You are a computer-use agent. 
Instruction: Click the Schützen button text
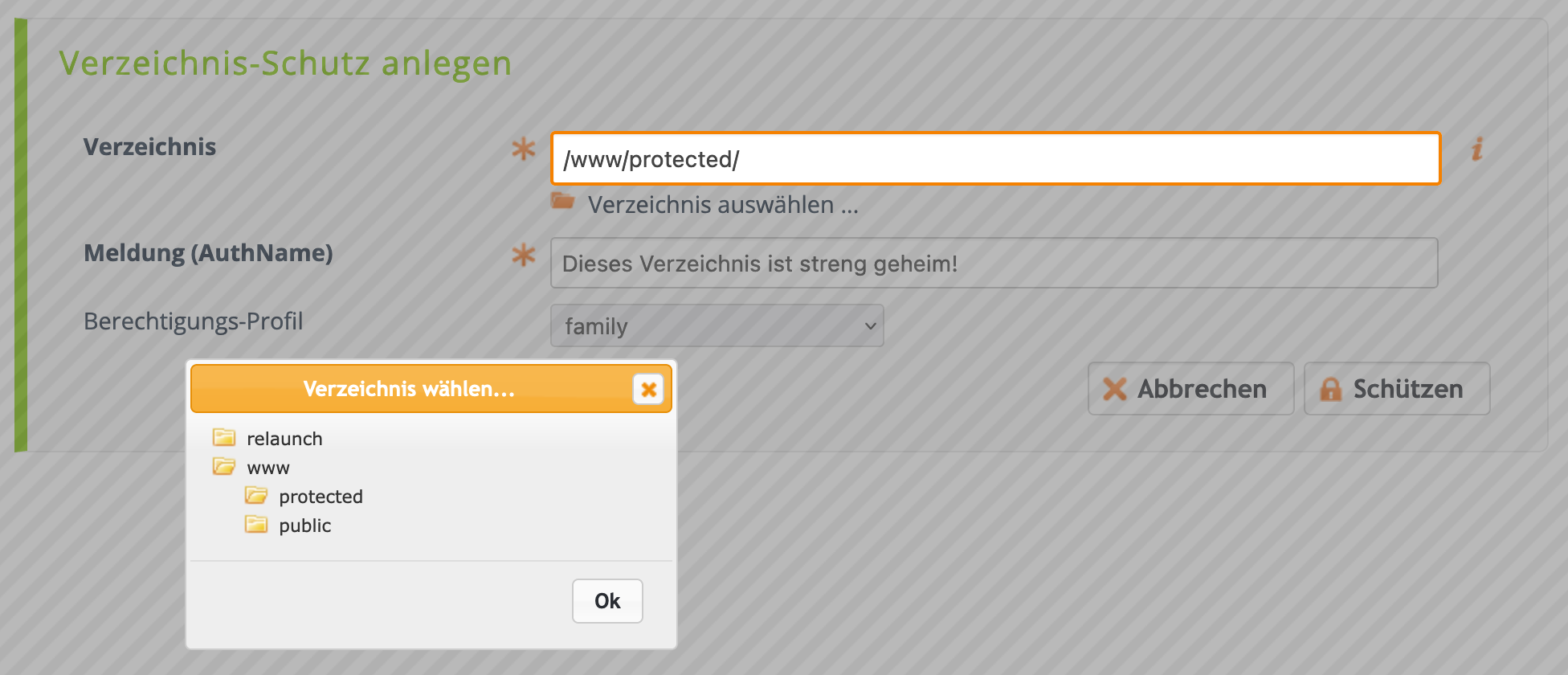click(1407, 389)
